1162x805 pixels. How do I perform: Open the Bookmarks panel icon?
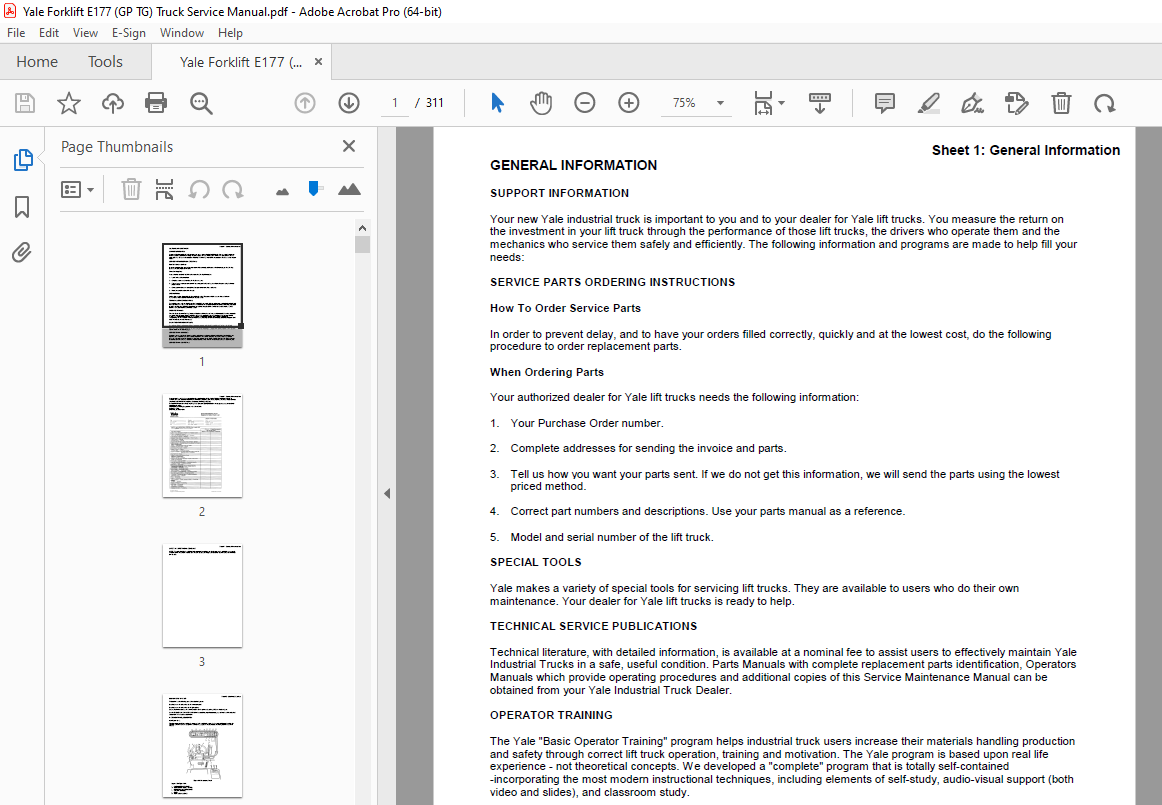[22, 207]
